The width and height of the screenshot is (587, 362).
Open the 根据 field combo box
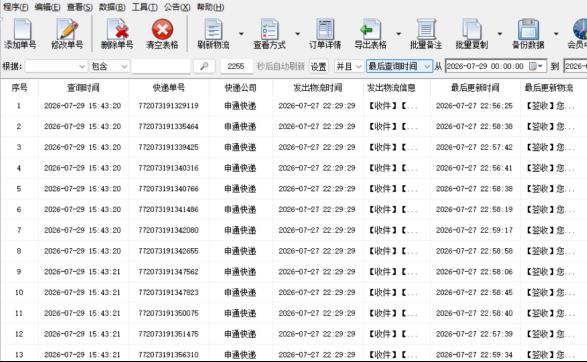point(56,66)
